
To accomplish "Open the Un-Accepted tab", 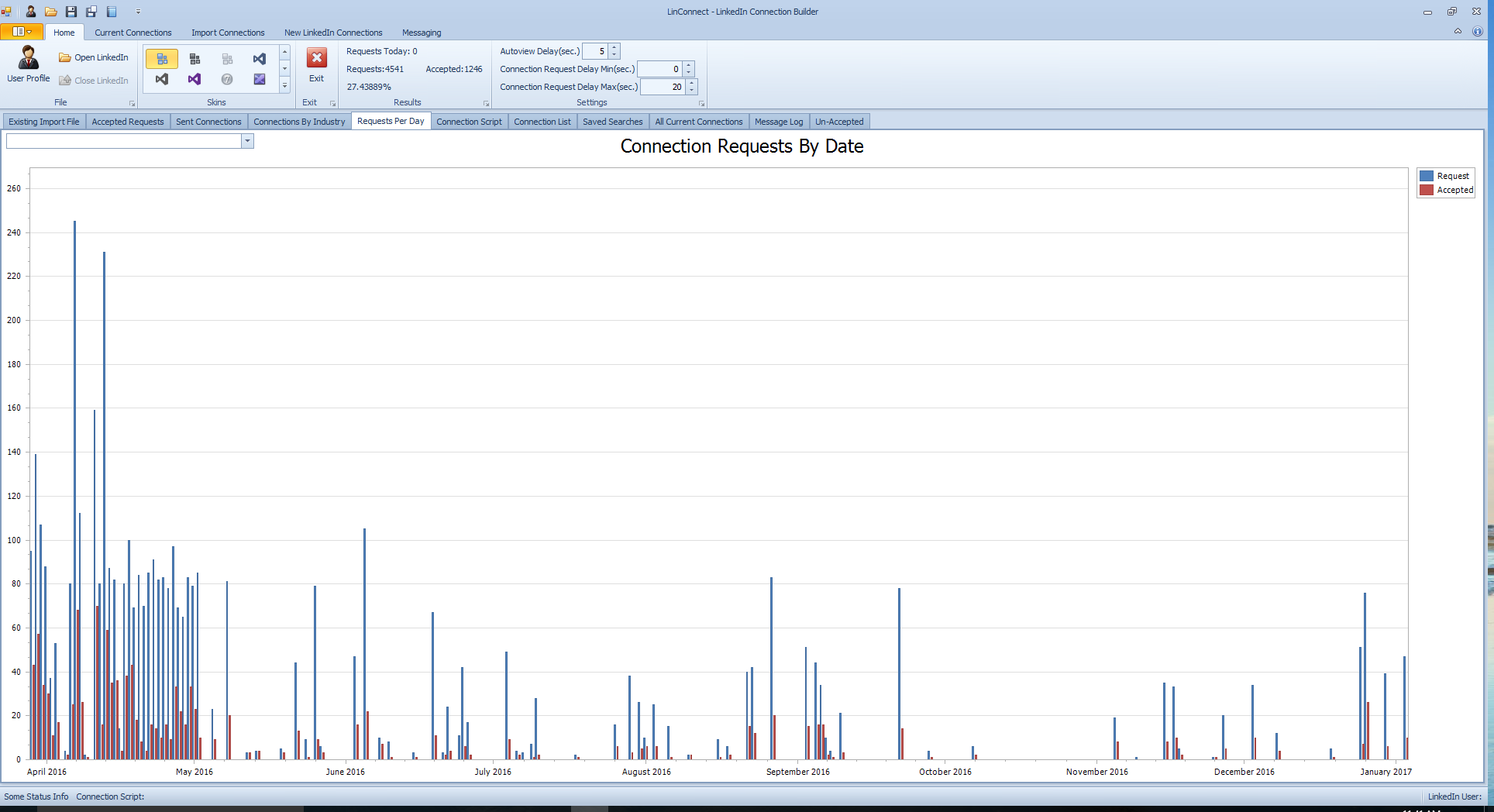I will click(x=839, y=122).
